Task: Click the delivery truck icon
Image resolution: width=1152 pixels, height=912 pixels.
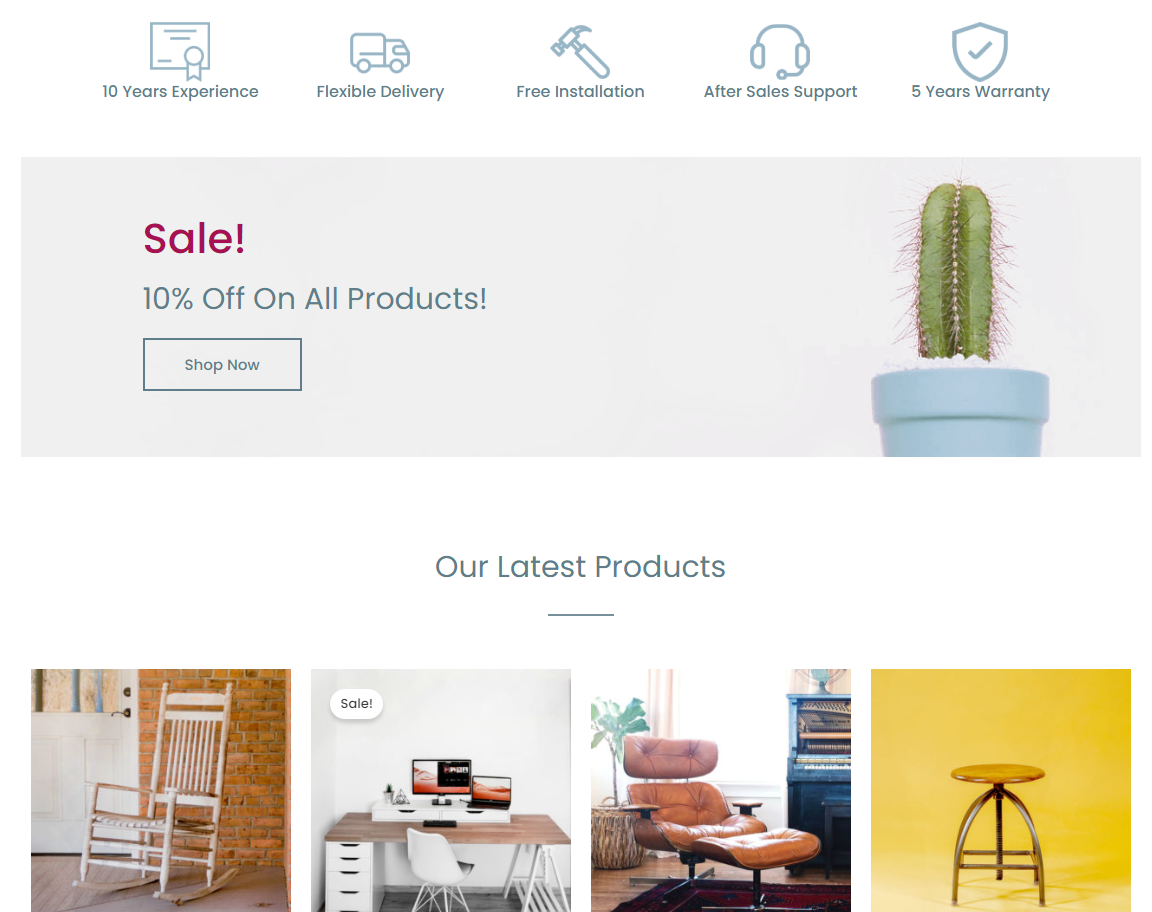Action: coord(380,53)
